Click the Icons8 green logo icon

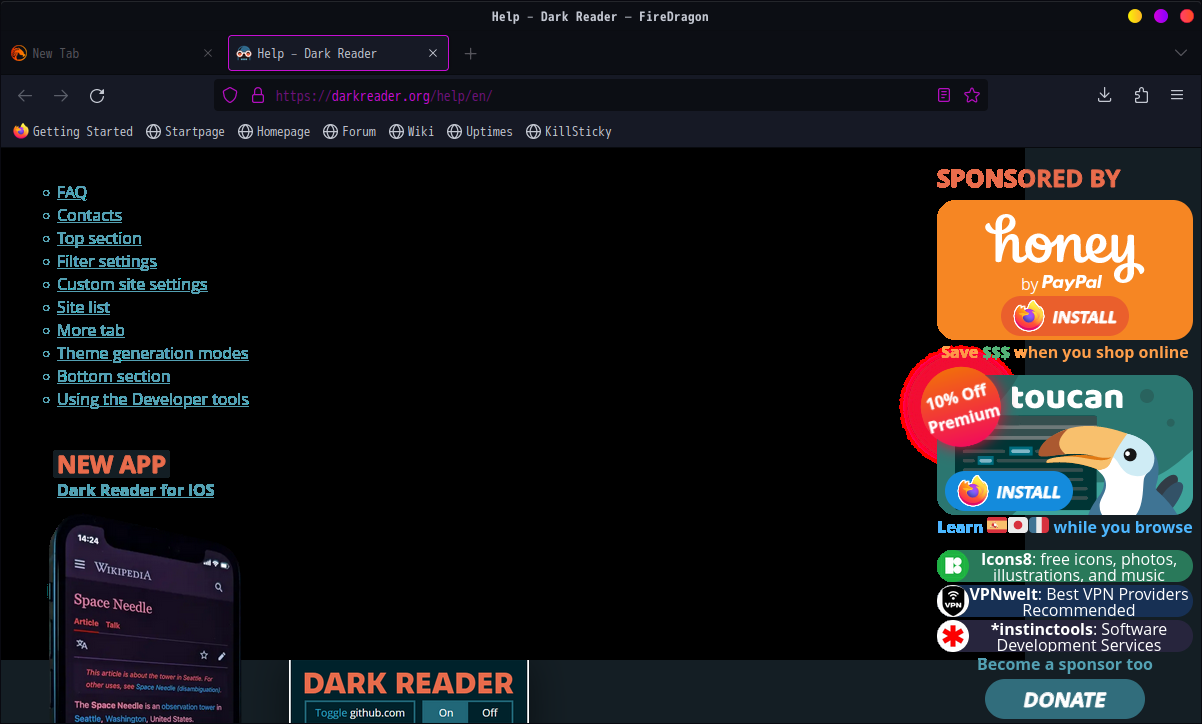point(953,567)
